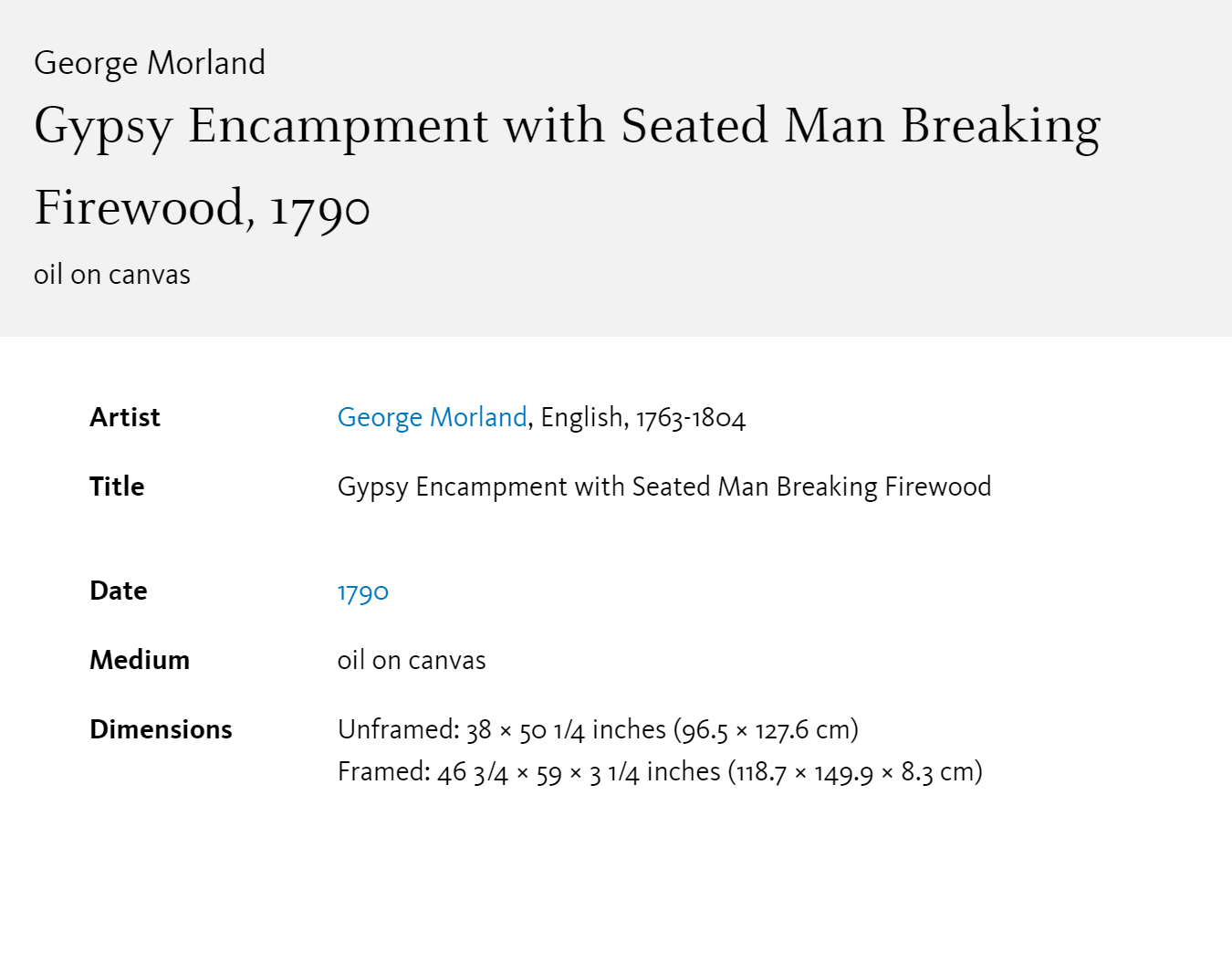Click the header 'oil on canvas' subtitle
The width and height of the screenshot is (1232, 973).
tap(112, 275)
